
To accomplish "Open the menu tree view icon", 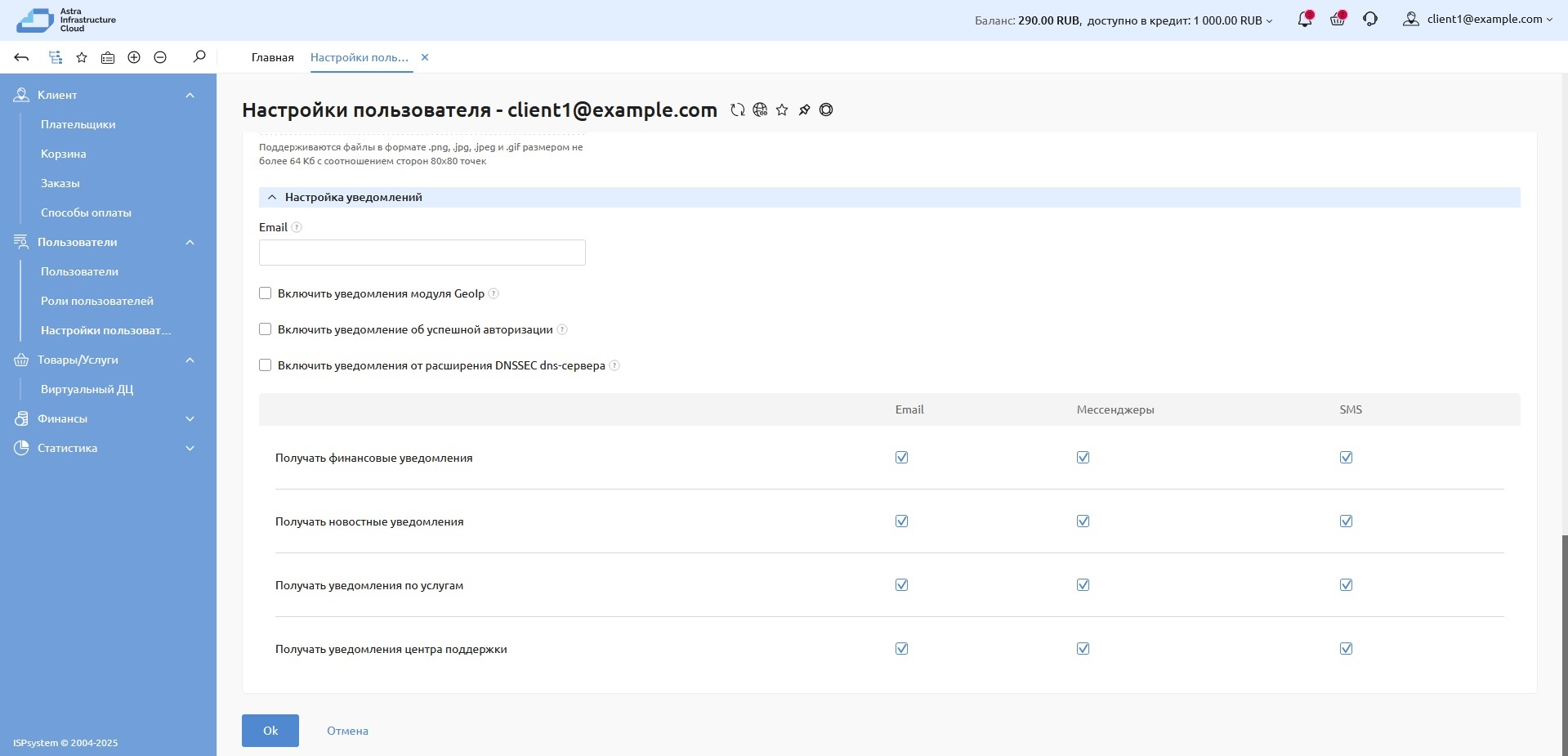I will [56, 57].
